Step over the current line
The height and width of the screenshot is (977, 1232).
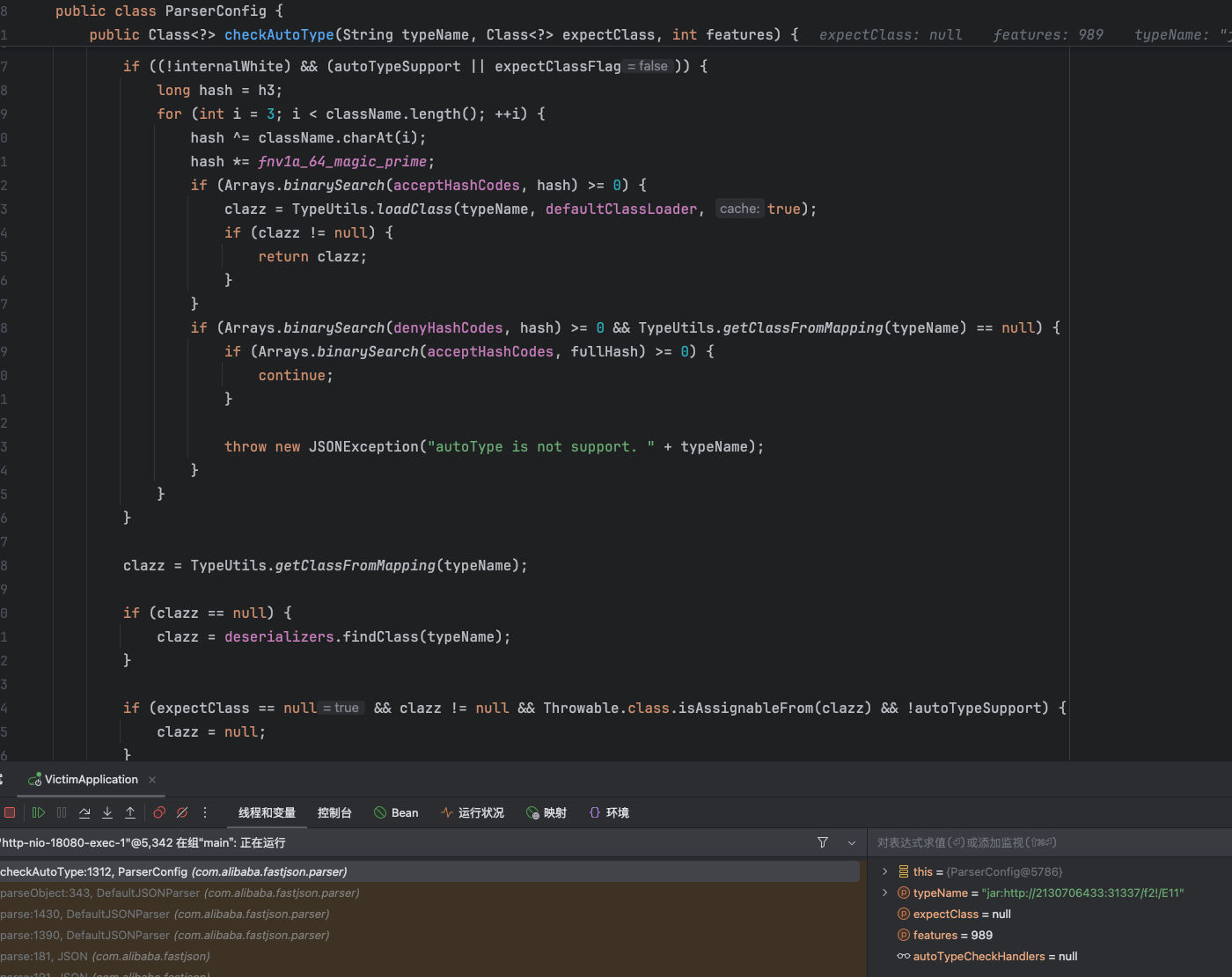coord(84,812)
